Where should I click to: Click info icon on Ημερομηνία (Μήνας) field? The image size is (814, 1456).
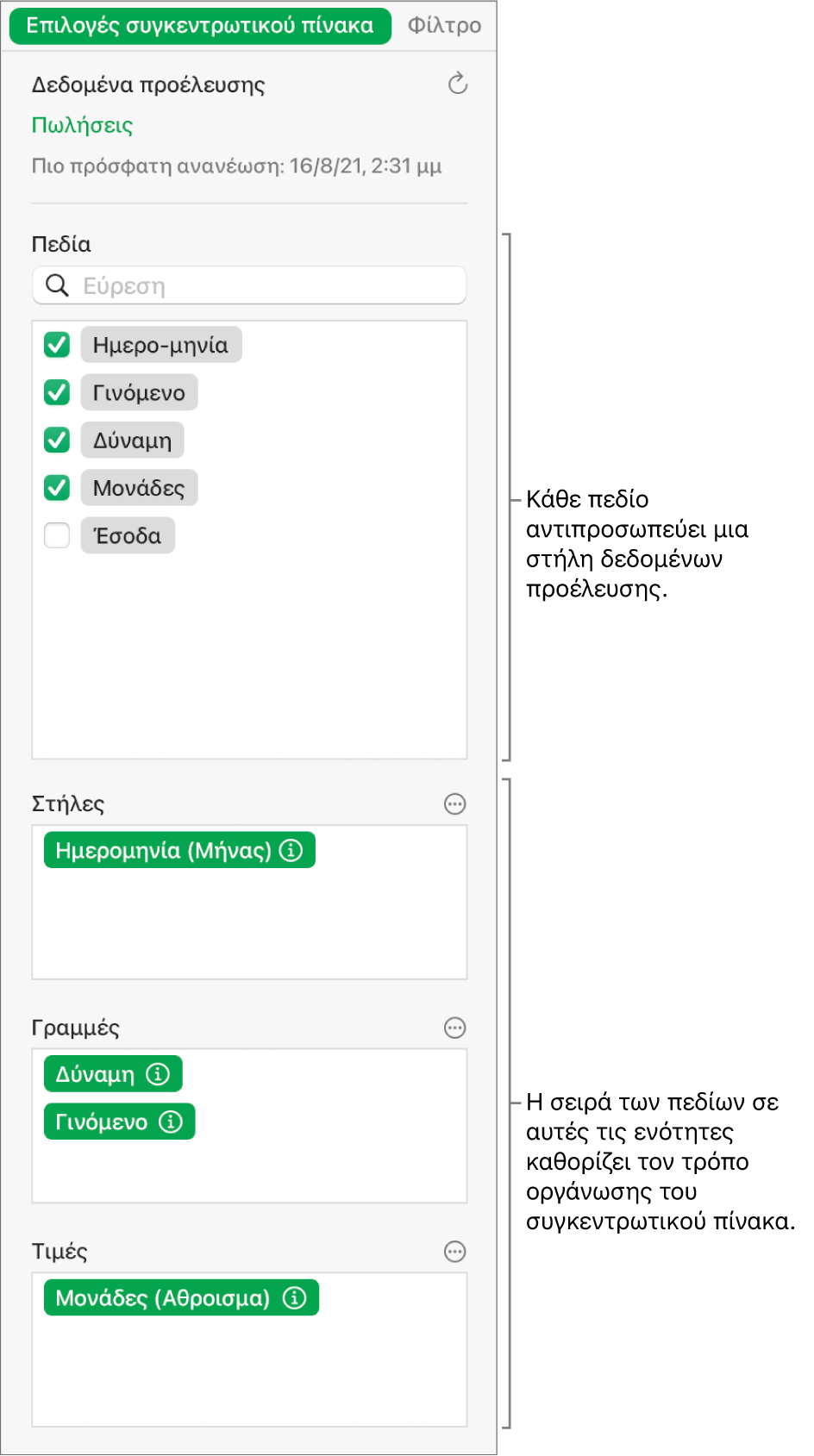pyautogui.click(x=291, y=851)
